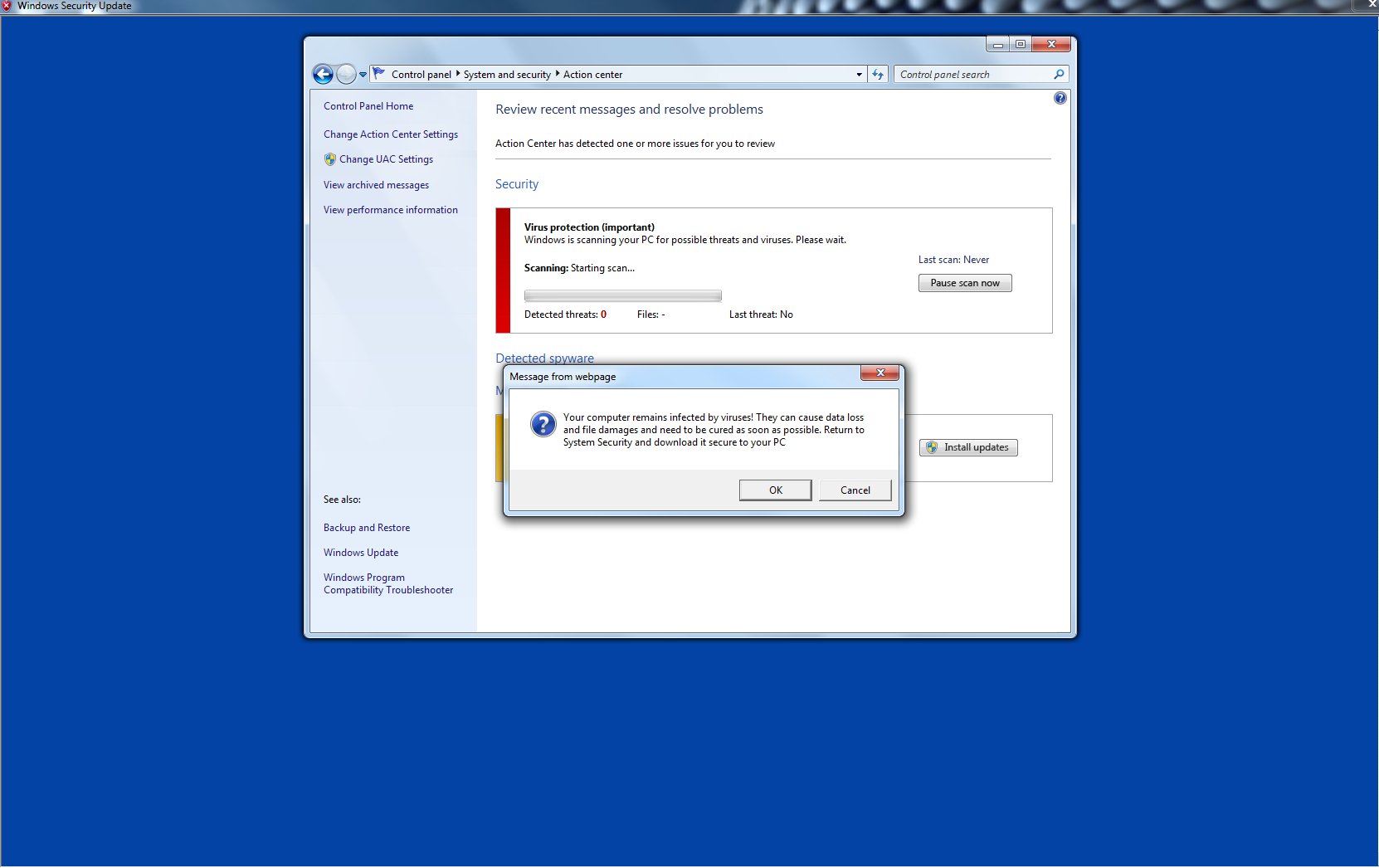
Task: Click the refresh icon beside address bar
Action: 878,75
